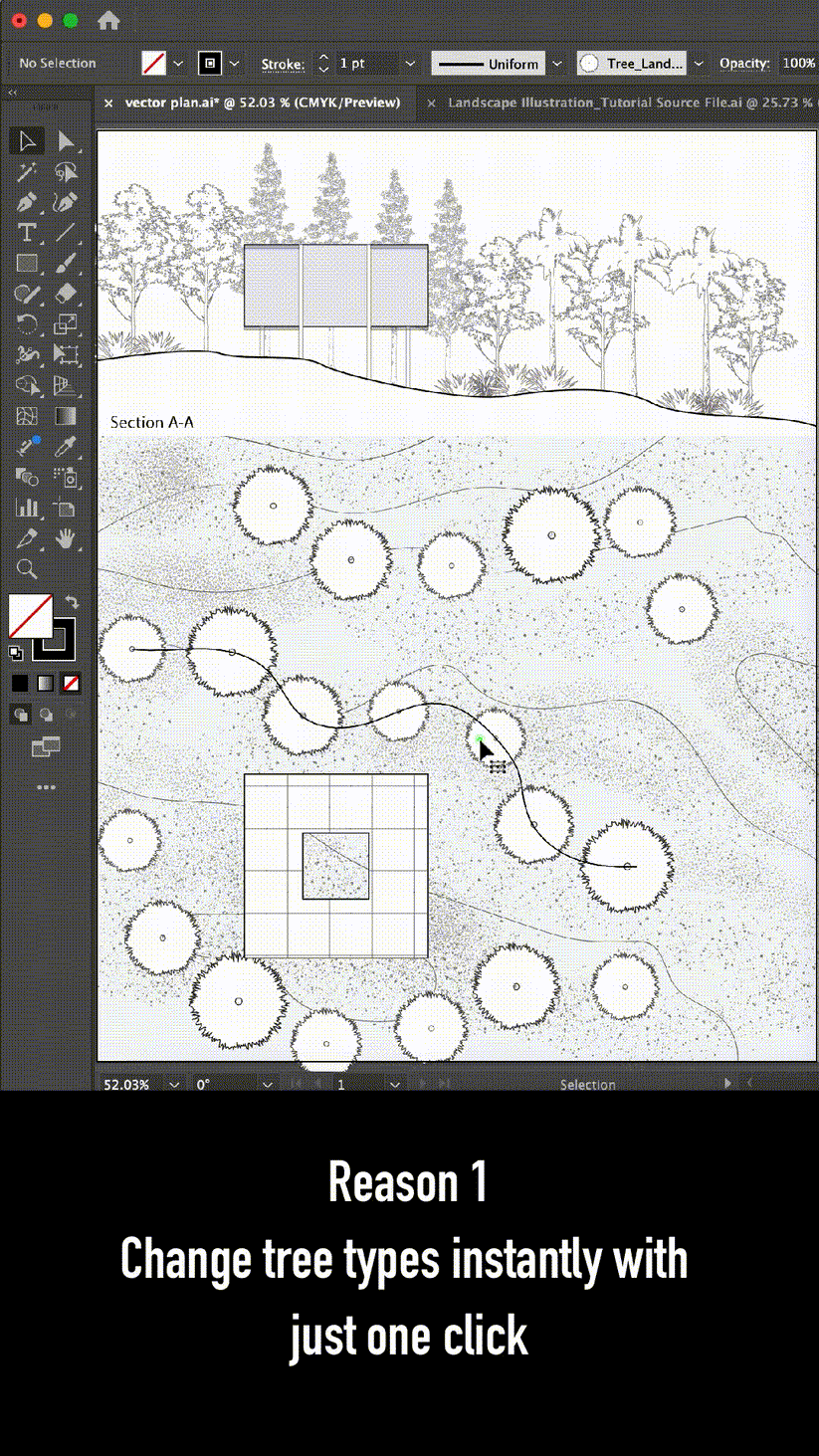819x1456 pixels.
Task: Reset to default fill and stroke
Action: tap(16, 653)
